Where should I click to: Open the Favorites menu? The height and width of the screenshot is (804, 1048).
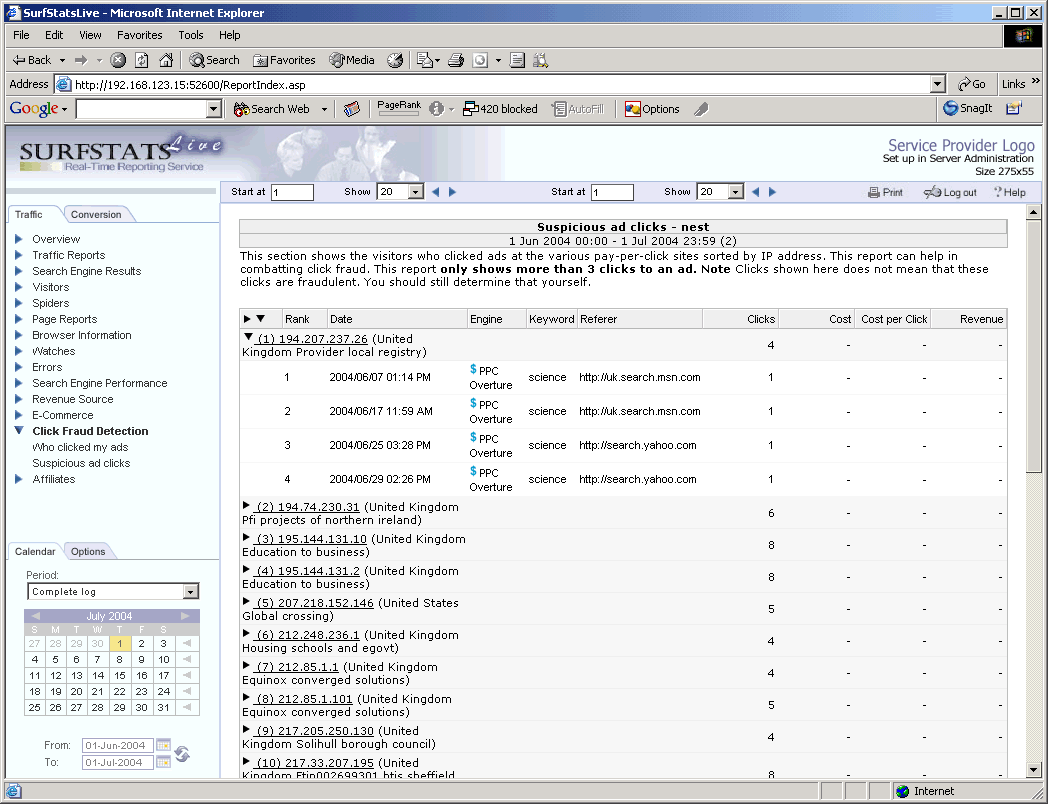pos(139,35)
